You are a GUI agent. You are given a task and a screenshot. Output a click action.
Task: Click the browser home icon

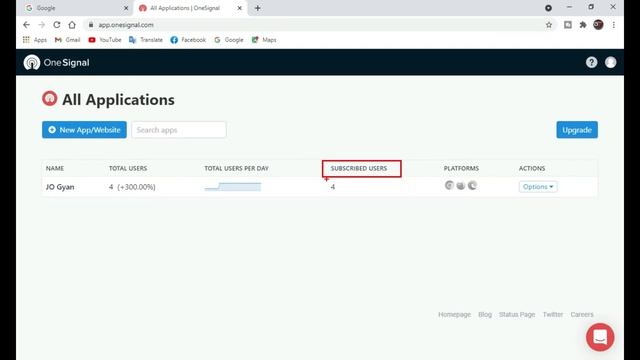(72, 25)
